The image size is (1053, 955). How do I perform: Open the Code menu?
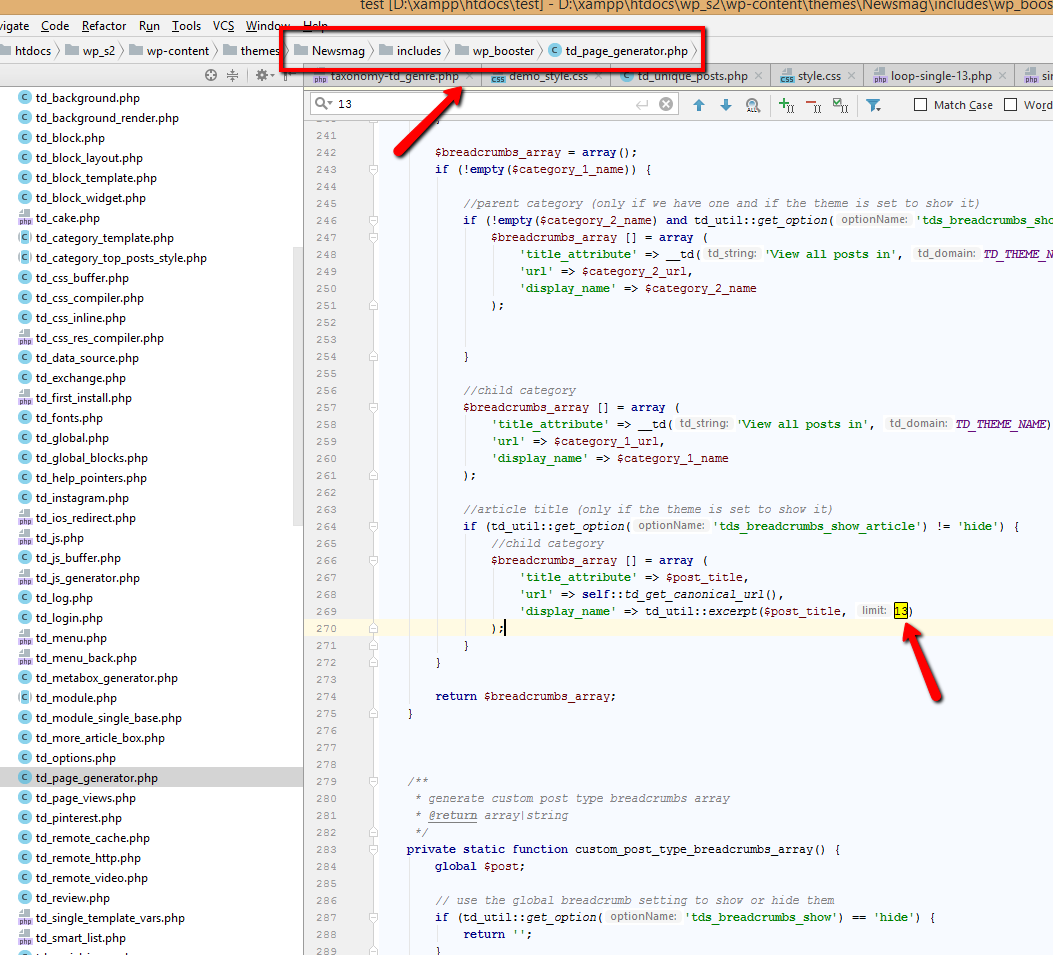(55, 26)
